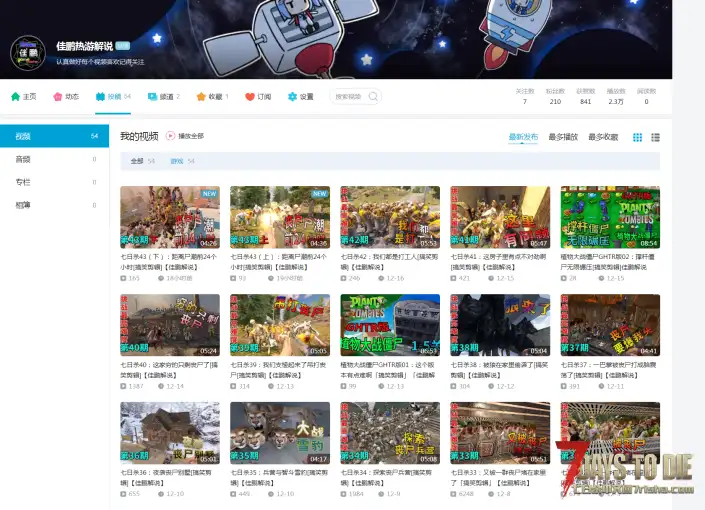Image resolution: width=705 pixels, height=510 pixels.
Task: View the 粉丝数 followers count 210
Action: pos(555,96)
